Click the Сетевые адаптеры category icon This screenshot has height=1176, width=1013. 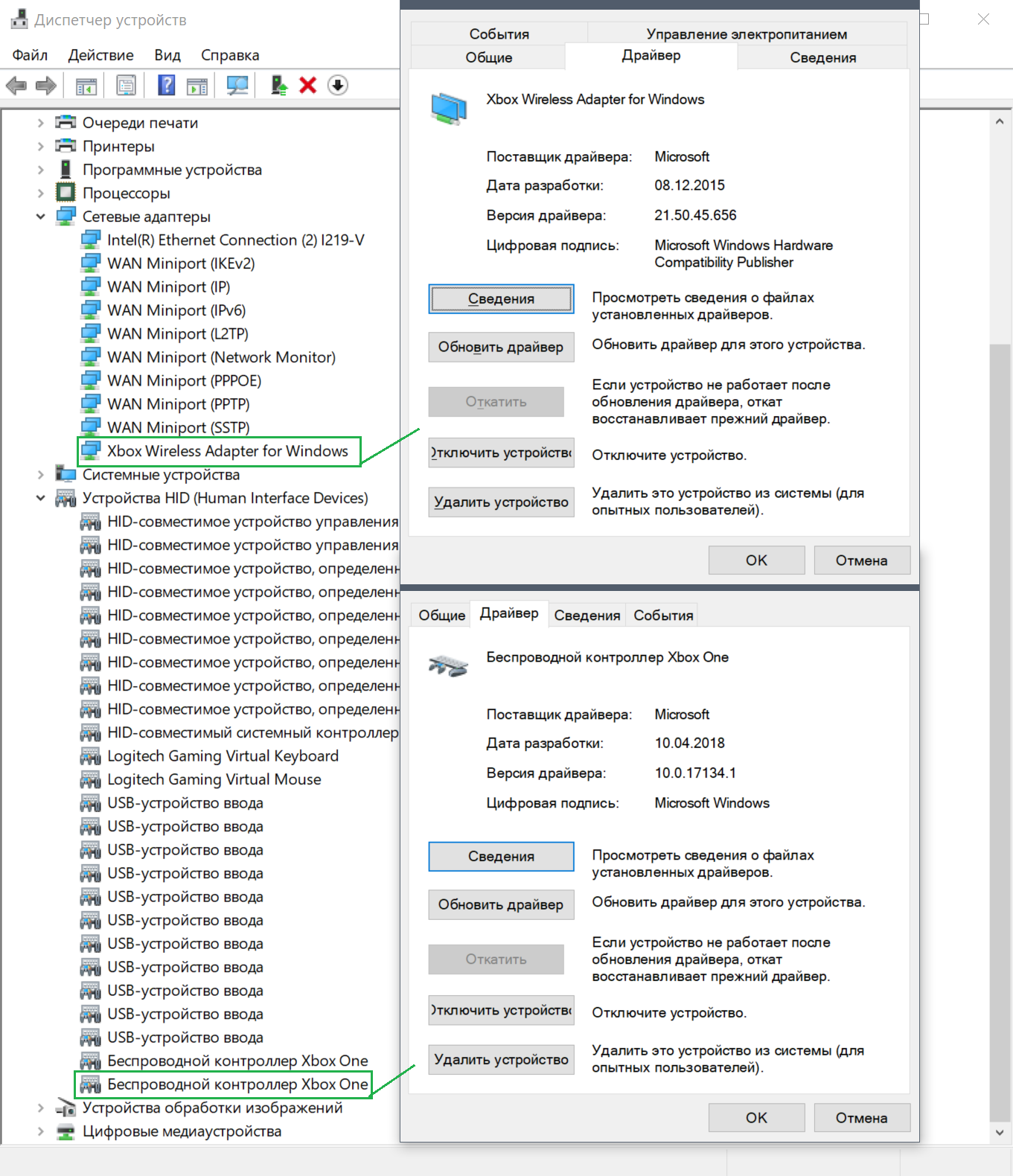point(65,216)
